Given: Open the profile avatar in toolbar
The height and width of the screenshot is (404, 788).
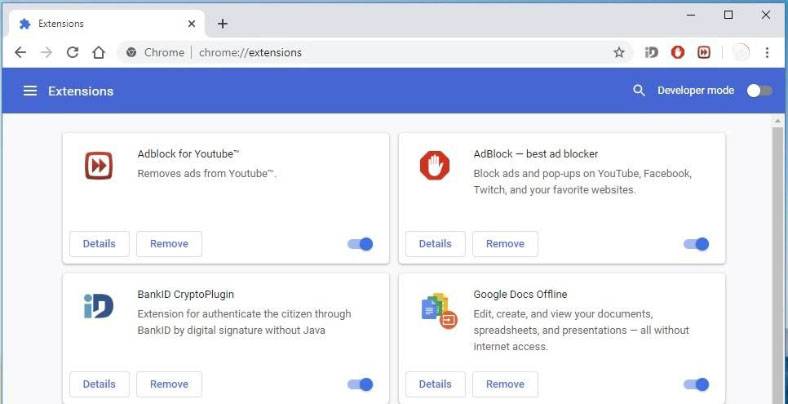Looking at the screenshot, I should pos(741,52).
